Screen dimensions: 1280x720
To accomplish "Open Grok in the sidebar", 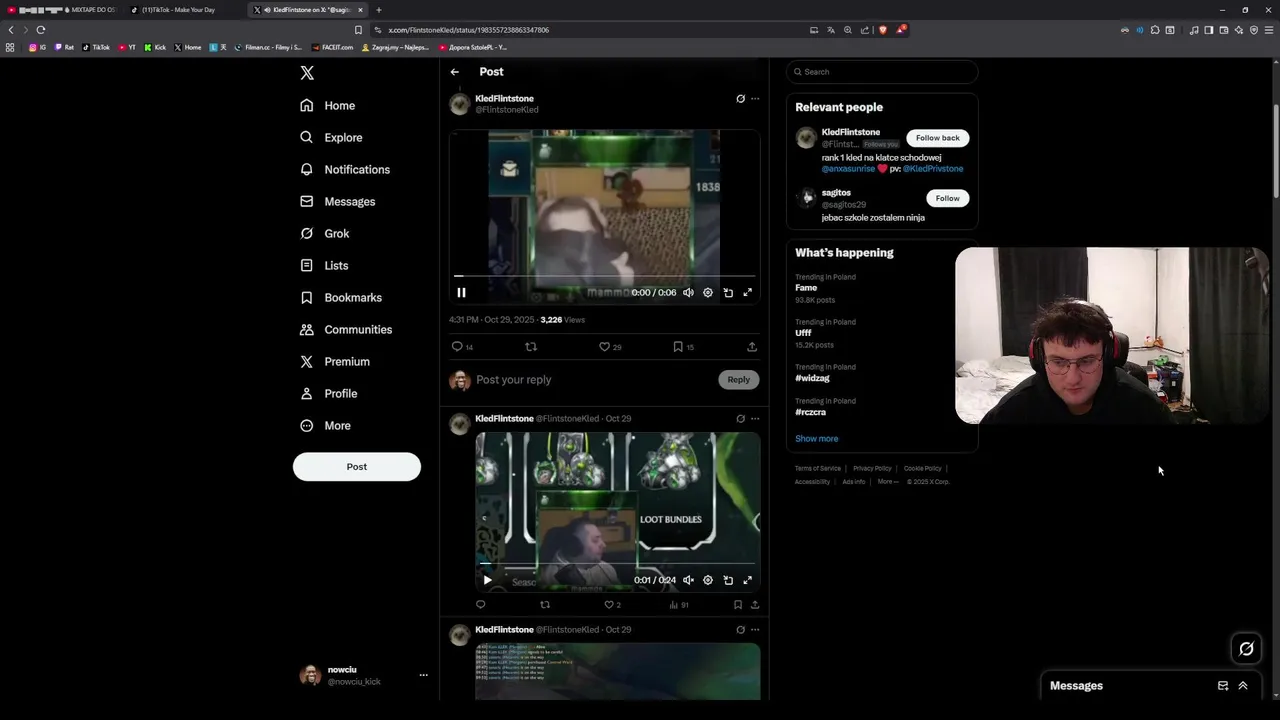I will pos(324,233).
